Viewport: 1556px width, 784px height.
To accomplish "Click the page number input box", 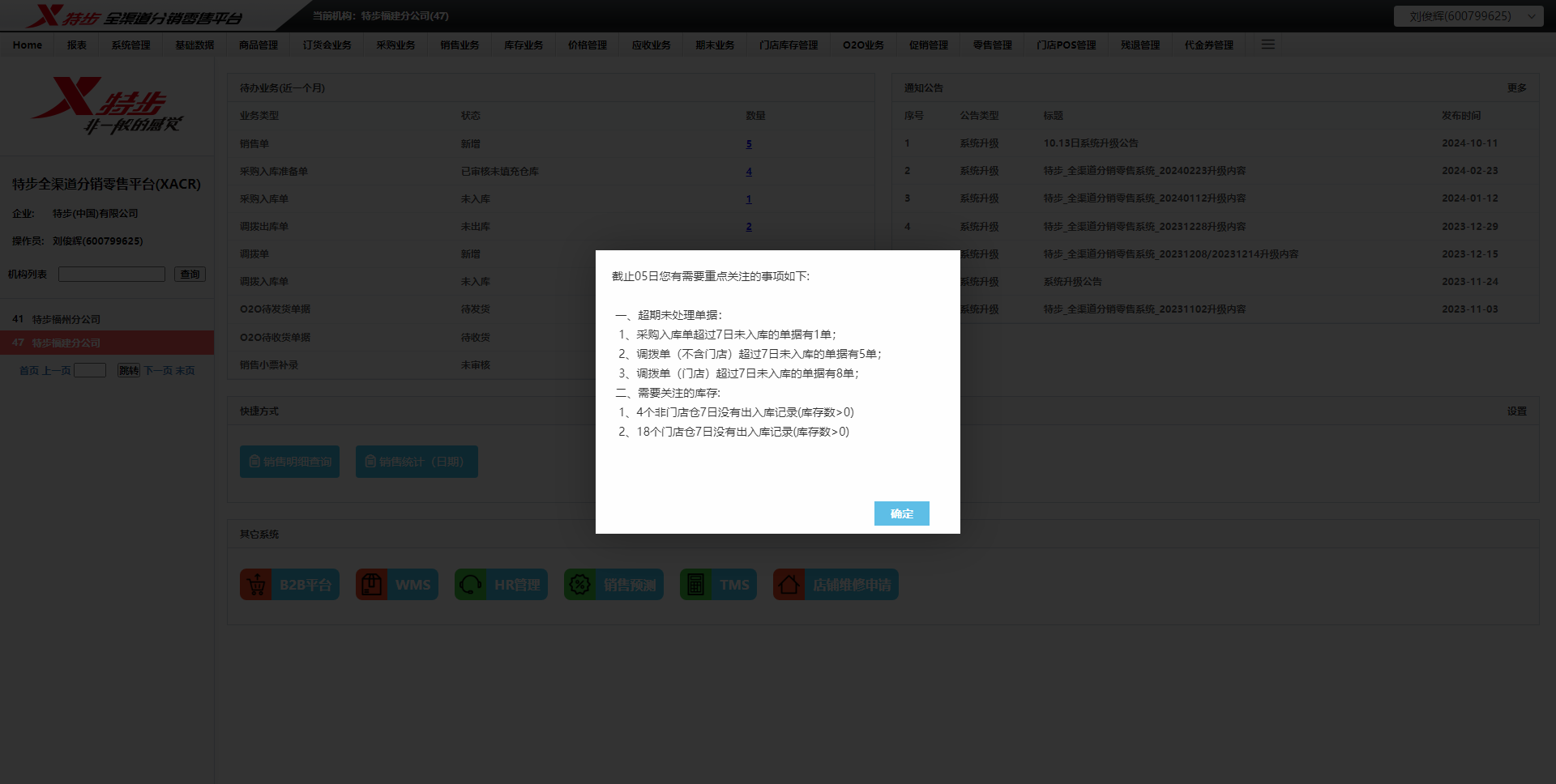I will [x=90, y=370].
